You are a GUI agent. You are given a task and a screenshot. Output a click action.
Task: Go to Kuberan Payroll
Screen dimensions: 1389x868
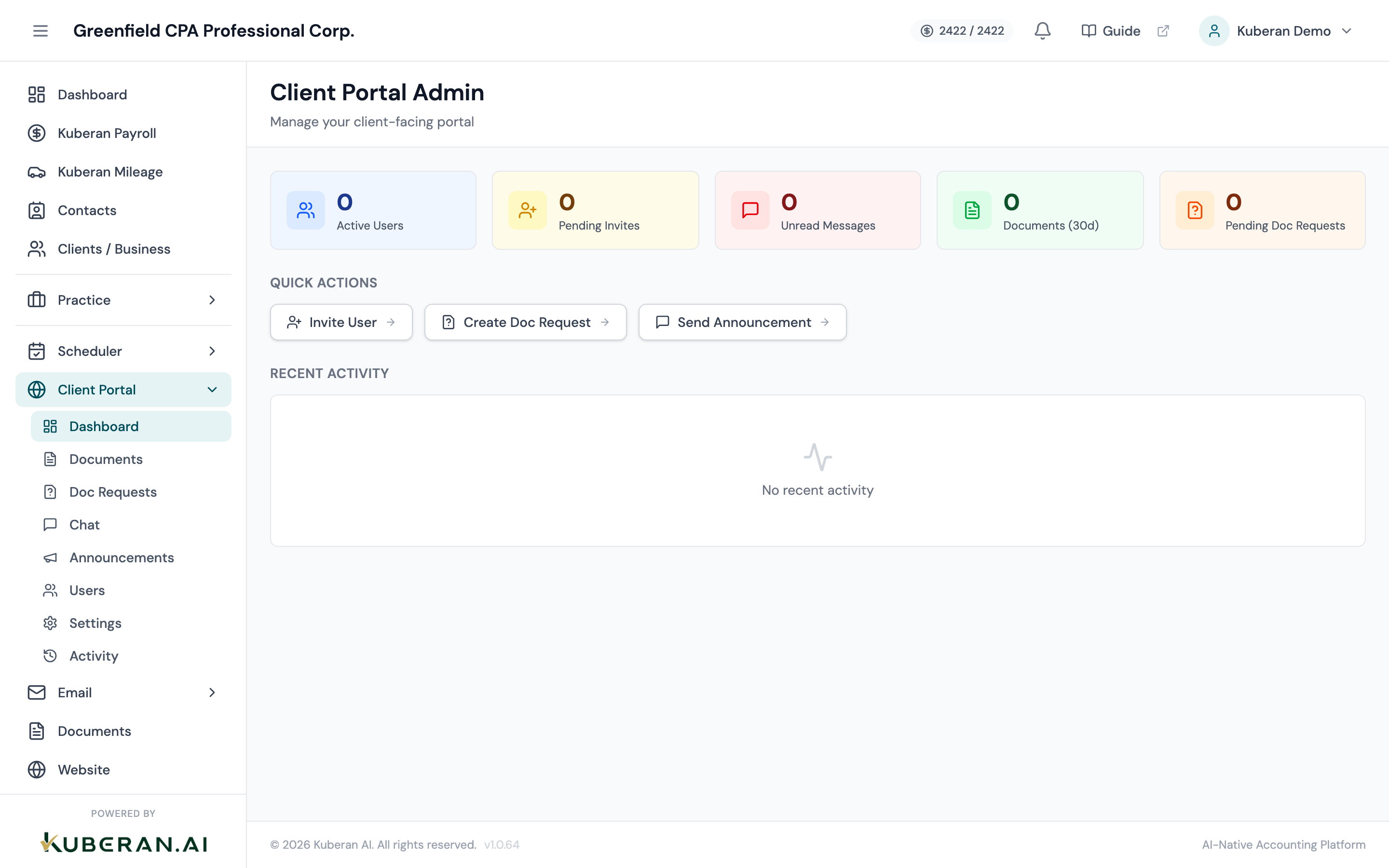[123, 133]
